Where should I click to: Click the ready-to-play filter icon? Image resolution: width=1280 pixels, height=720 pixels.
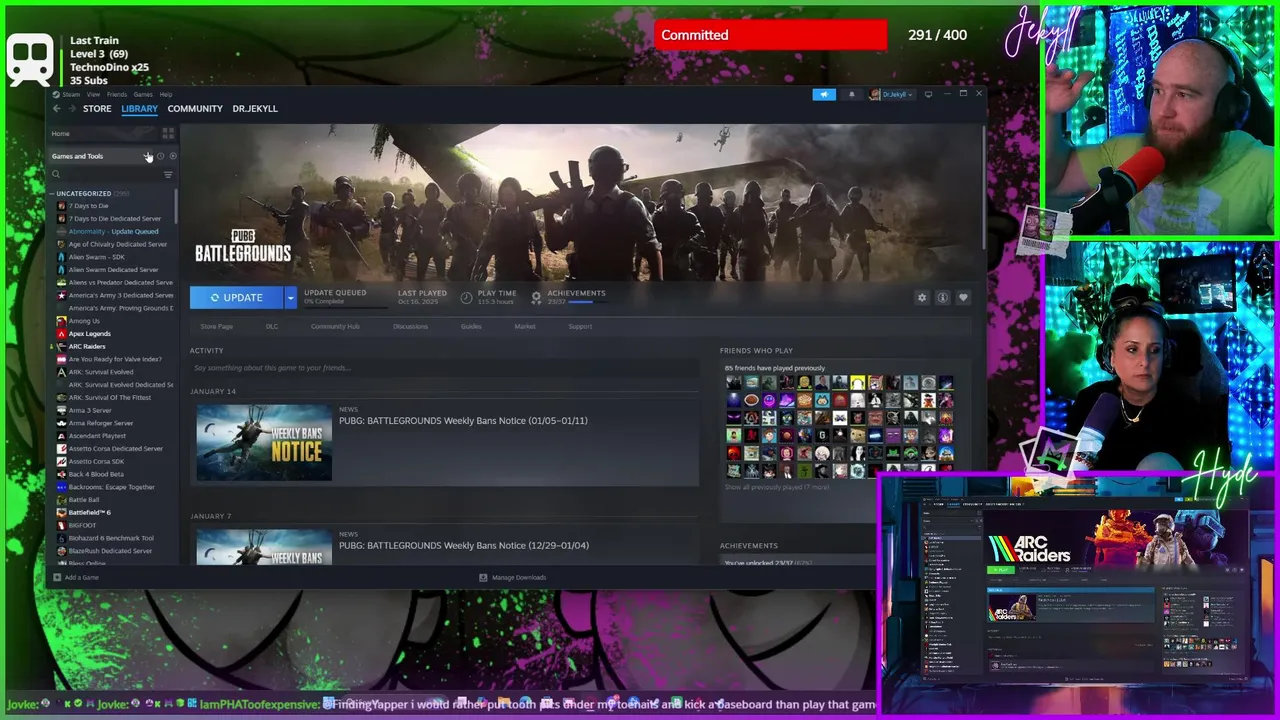[x=172, y=156]
